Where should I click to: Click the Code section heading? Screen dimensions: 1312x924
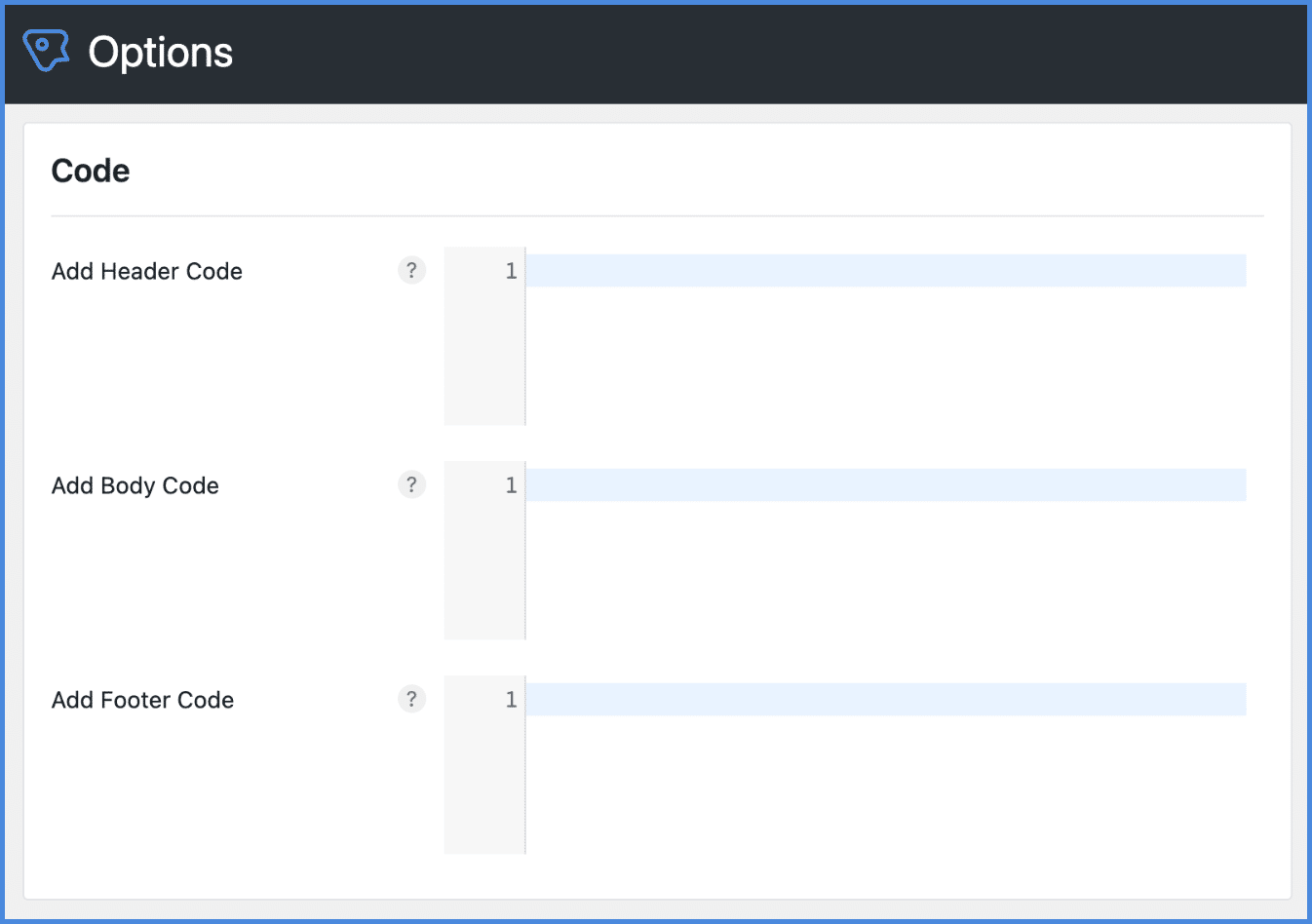click(90, 171)
